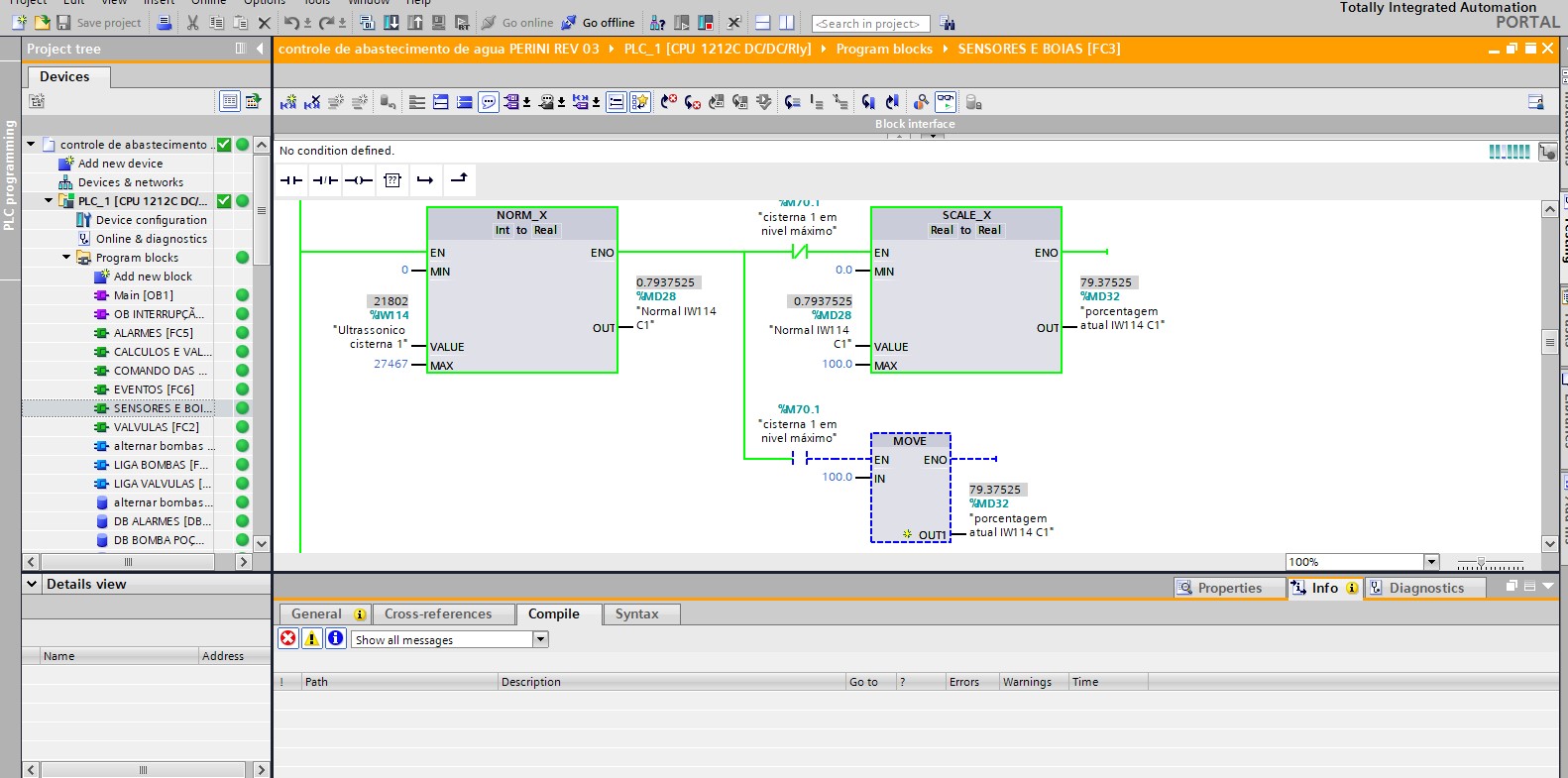This screenshot has height=778, width=1568.
Task: Insert a normally closed contact
Action: point(325,180)
